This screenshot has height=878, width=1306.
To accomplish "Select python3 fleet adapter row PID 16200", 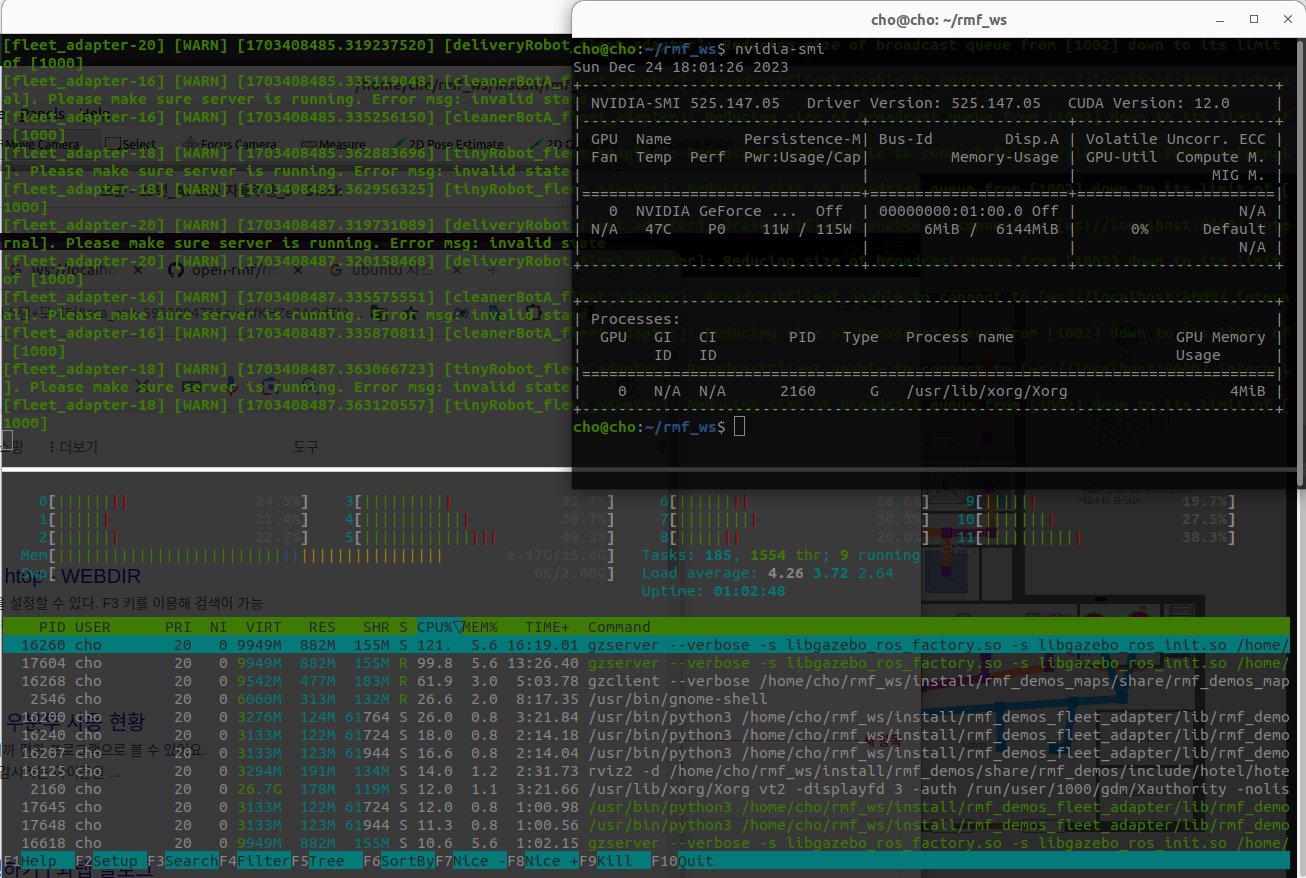I will click(646, 717).
